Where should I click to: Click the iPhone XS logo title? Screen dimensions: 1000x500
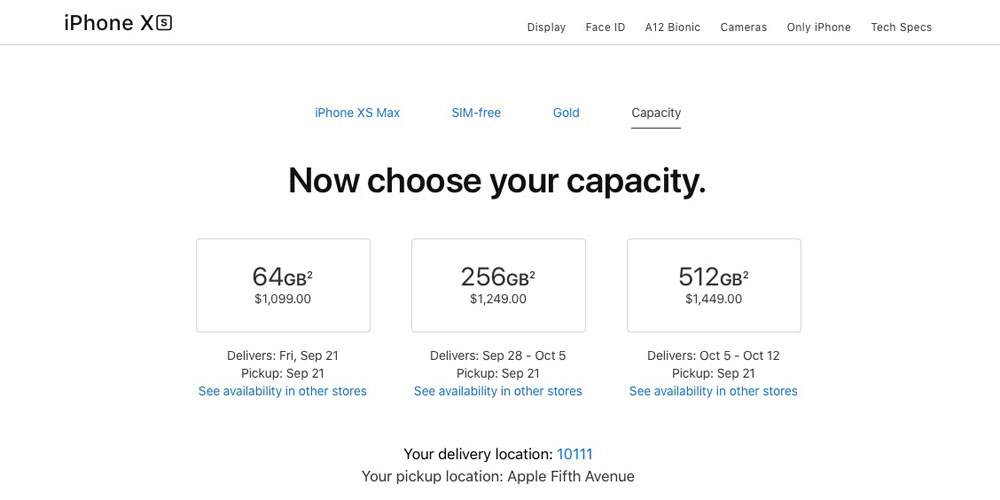(x=118, y=23)
